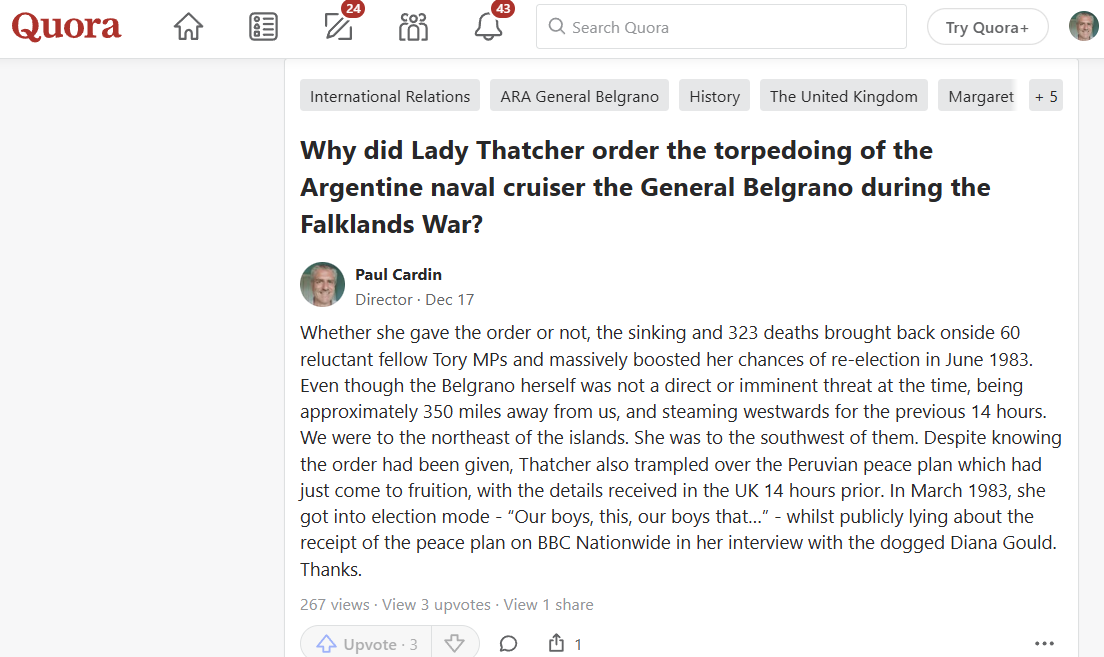Click Paul Cardin's author photo
The height and width of the screenshot is (657, 1104).
coord(322,285)
